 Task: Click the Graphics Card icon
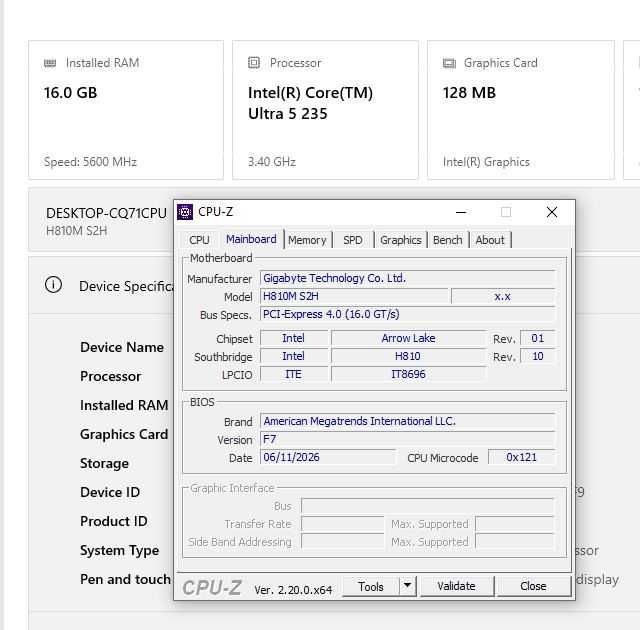(449, 63)
